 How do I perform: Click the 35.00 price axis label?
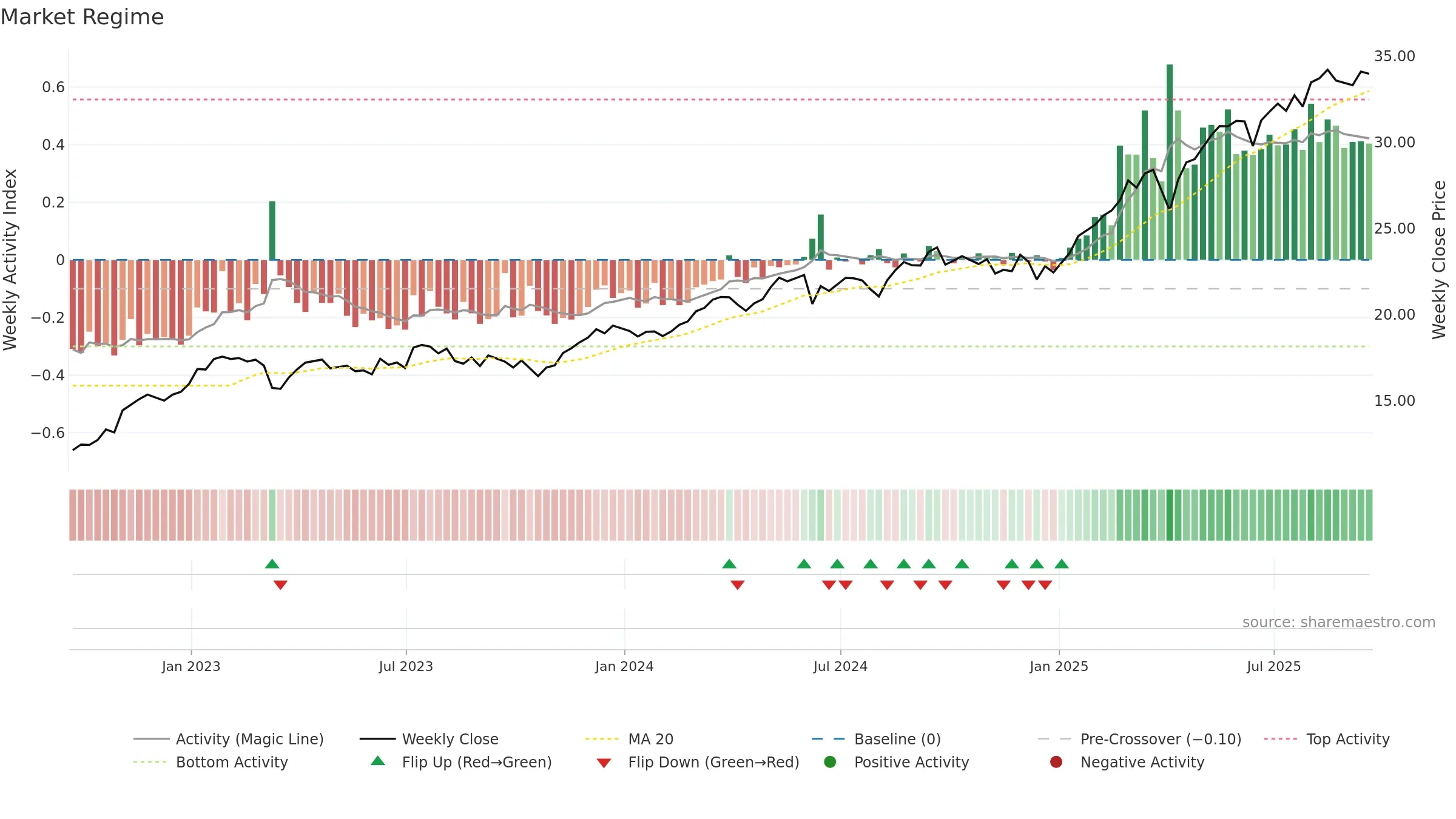pos(1394,56)
